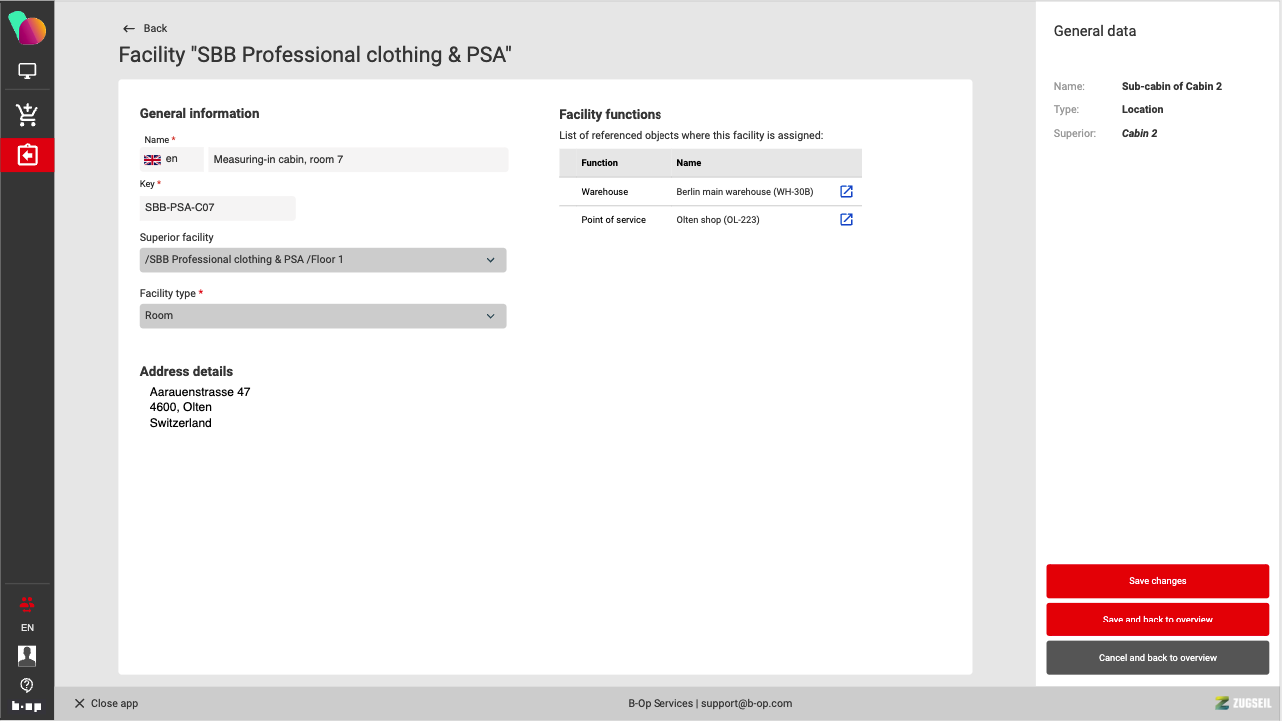Switch language via EN sidebar item
Image resolution: width=1282 pixels, height=721 pixels.
[27, 628]
